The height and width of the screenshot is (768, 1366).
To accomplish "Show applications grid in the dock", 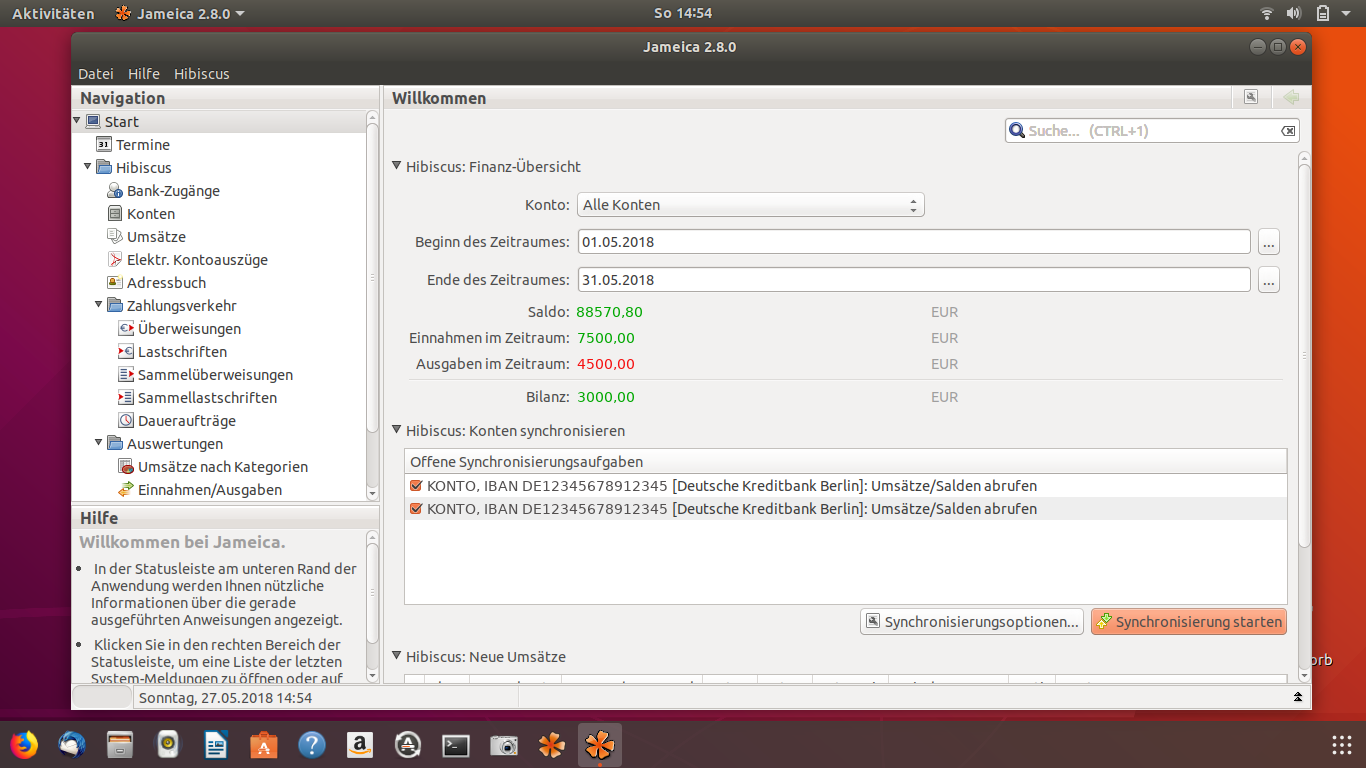I will (x=1342, y=745).
